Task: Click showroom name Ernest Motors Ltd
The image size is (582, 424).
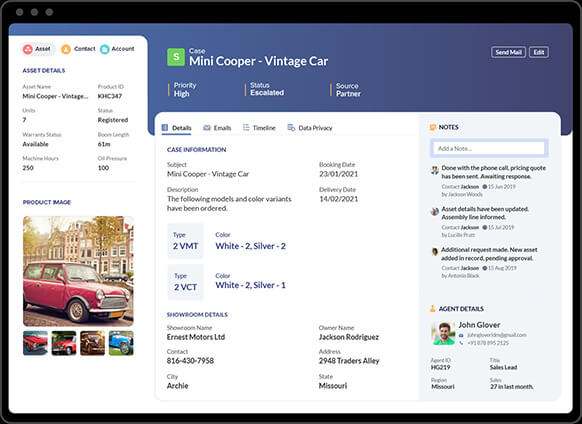Action: coord(196,337)
